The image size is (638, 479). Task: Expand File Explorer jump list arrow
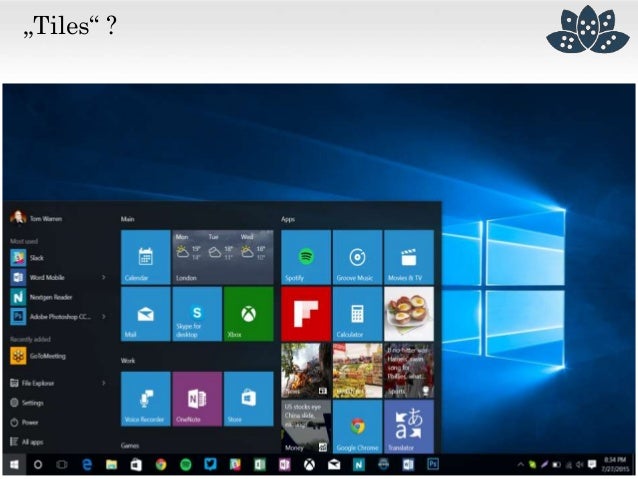tap(104, 383)
